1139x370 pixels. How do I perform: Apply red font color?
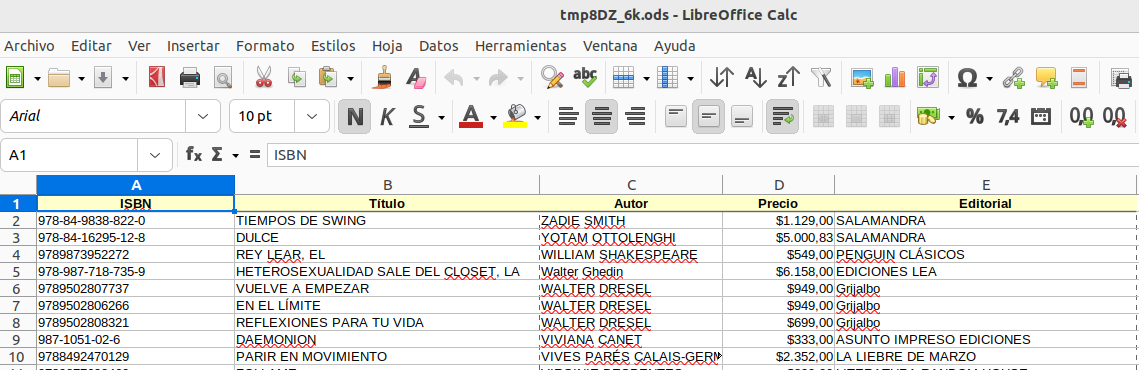[471, 116]
